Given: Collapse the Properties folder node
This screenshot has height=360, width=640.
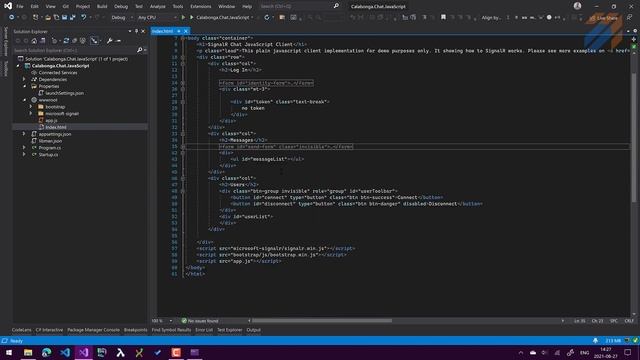Looking at the screenshot, I should coord(24,86).
